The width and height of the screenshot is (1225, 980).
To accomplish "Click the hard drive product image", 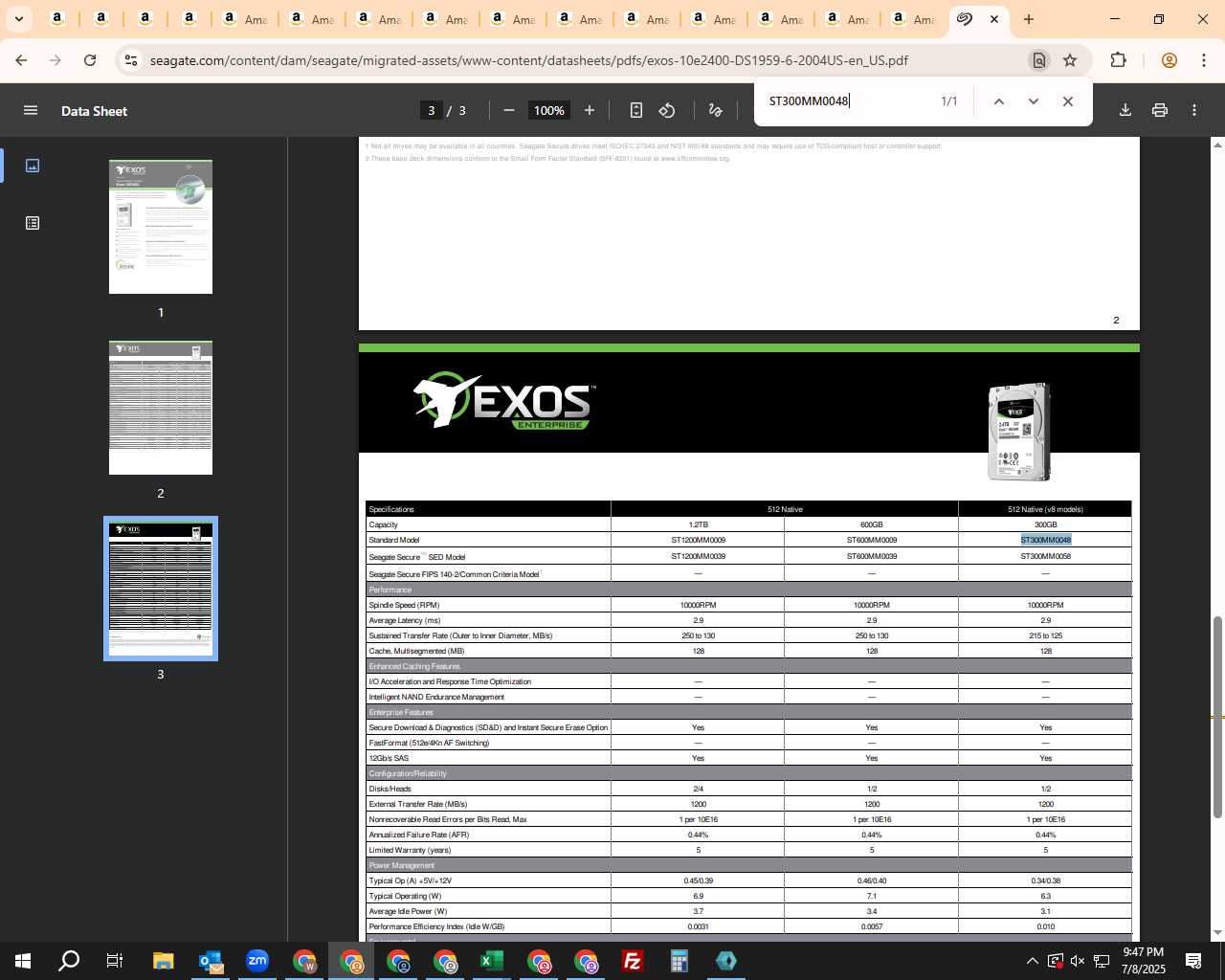I will point(1018,432).
